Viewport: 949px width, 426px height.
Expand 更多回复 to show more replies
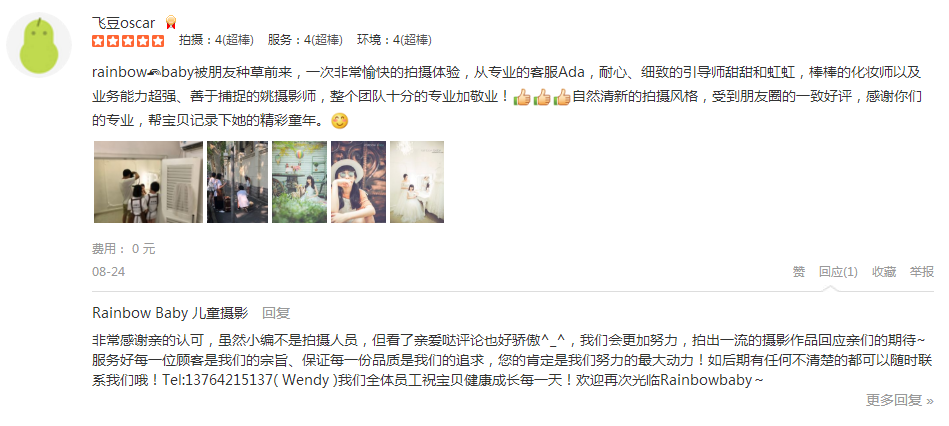point(900,400)
